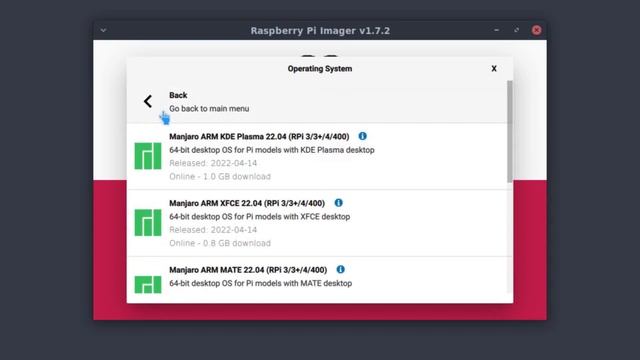Screen dimensions: 640x360
Task: Click XFCE 'Released: 2022-04-14' line
Action: point(213,229)
